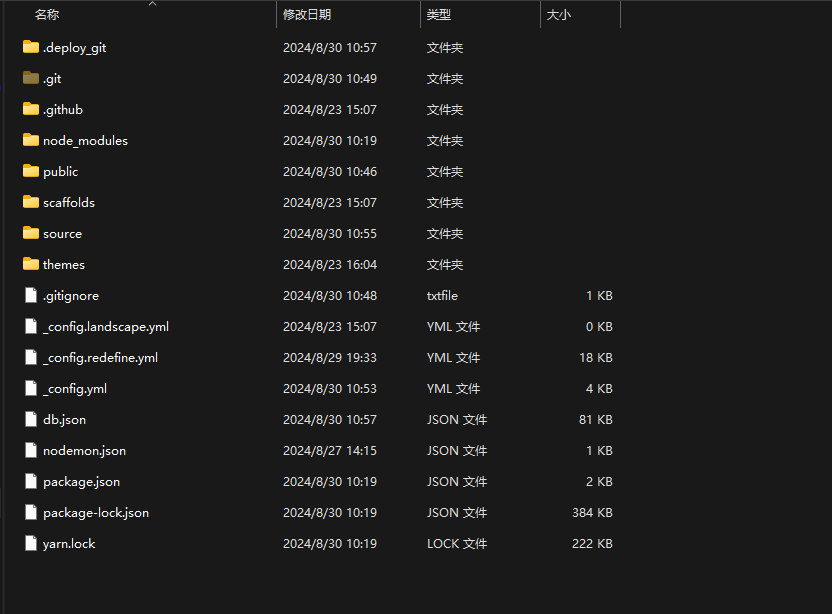Select the scaffolds folder name

(69, 202)
